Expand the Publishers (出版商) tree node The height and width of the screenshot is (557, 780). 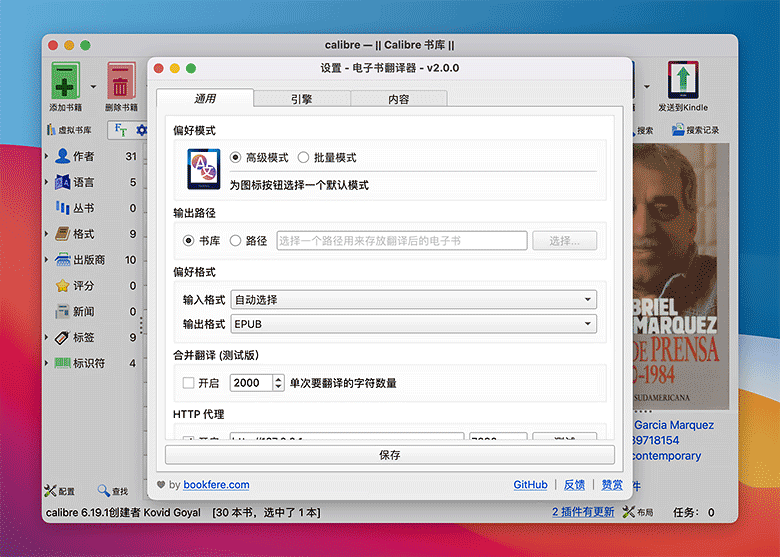tap(47, 260)
